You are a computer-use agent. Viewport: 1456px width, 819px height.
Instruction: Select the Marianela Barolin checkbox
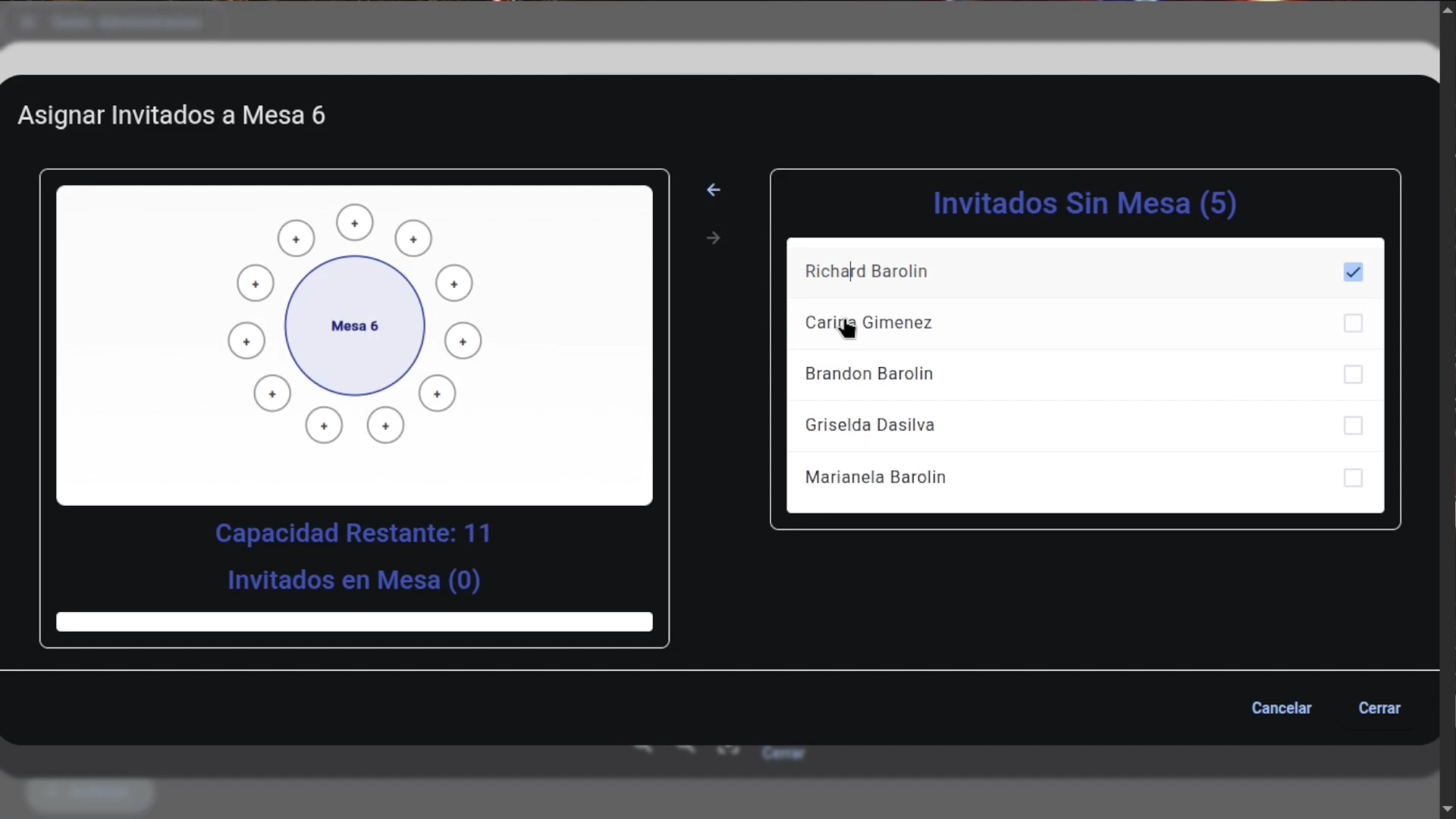[1353, 478]
